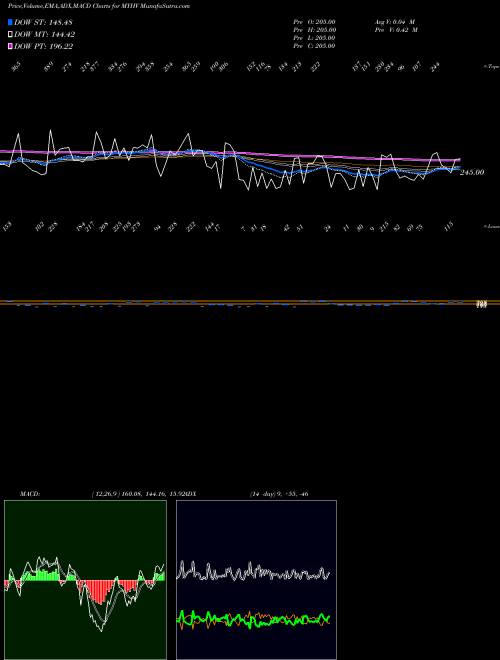Screen dimensions: 500x660
Task: Click the blue DOW ST legend swatch
Action: click(11, 22)
